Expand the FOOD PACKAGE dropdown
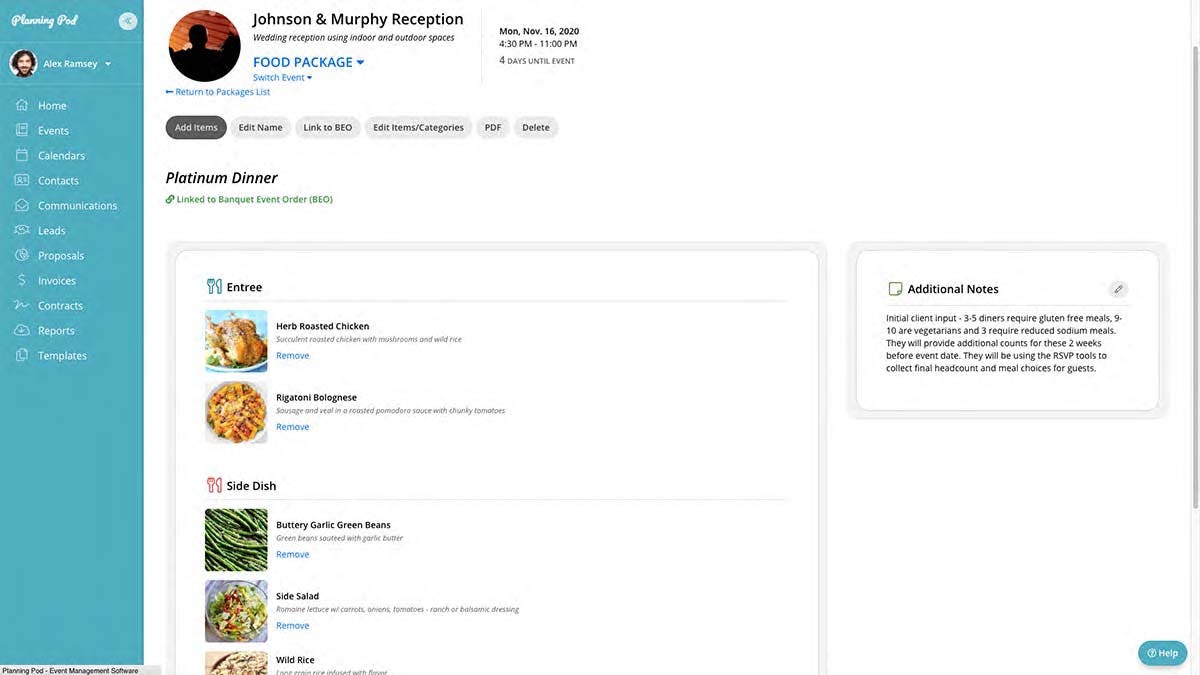Screen dimensions: 1200x675 [308, 62]
